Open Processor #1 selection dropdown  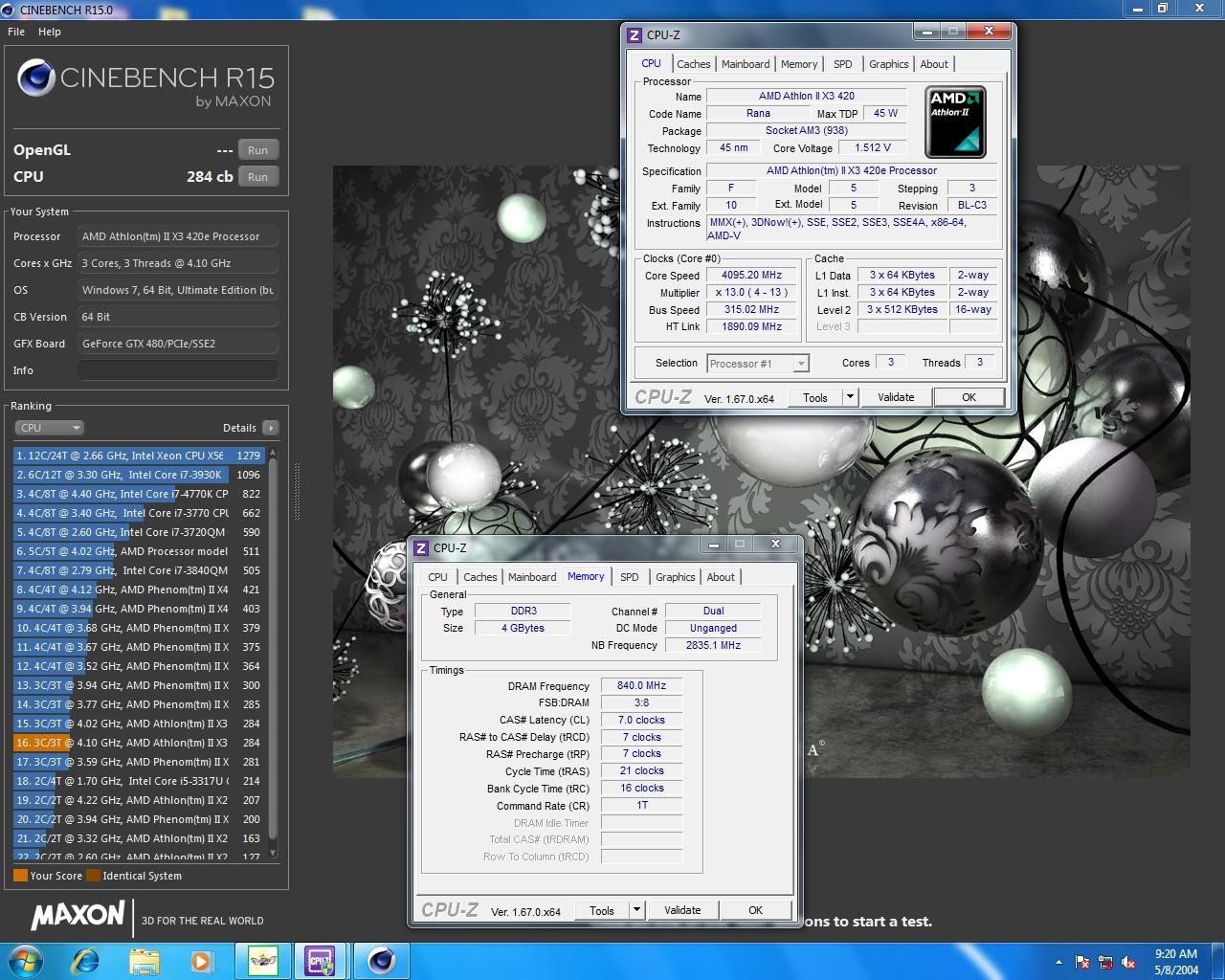(x=758, y=364)
